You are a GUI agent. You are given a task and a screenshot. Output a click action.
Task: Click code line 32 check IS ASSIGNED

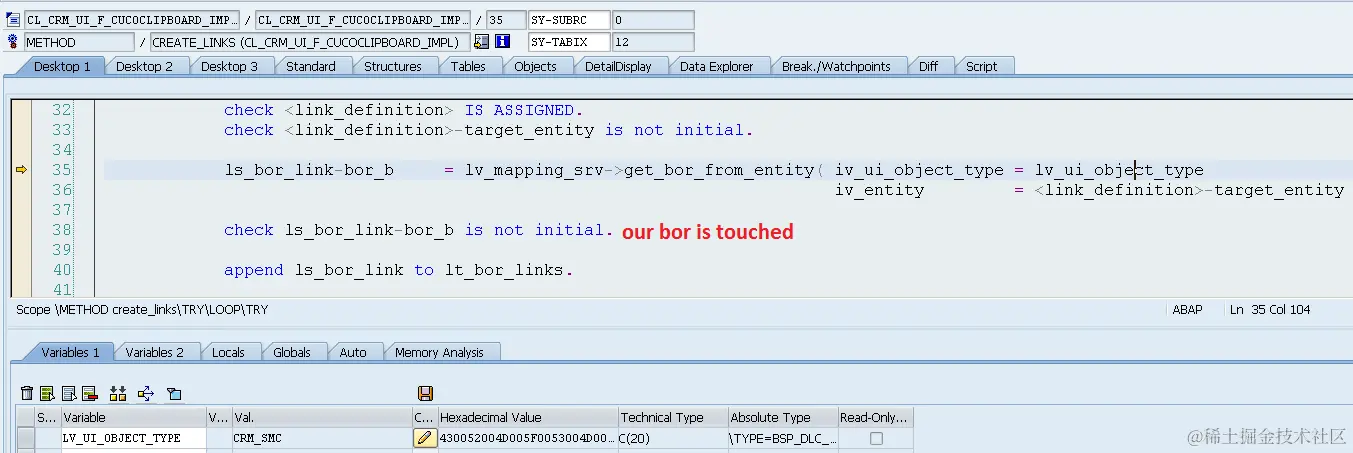[x=404, y=110]
